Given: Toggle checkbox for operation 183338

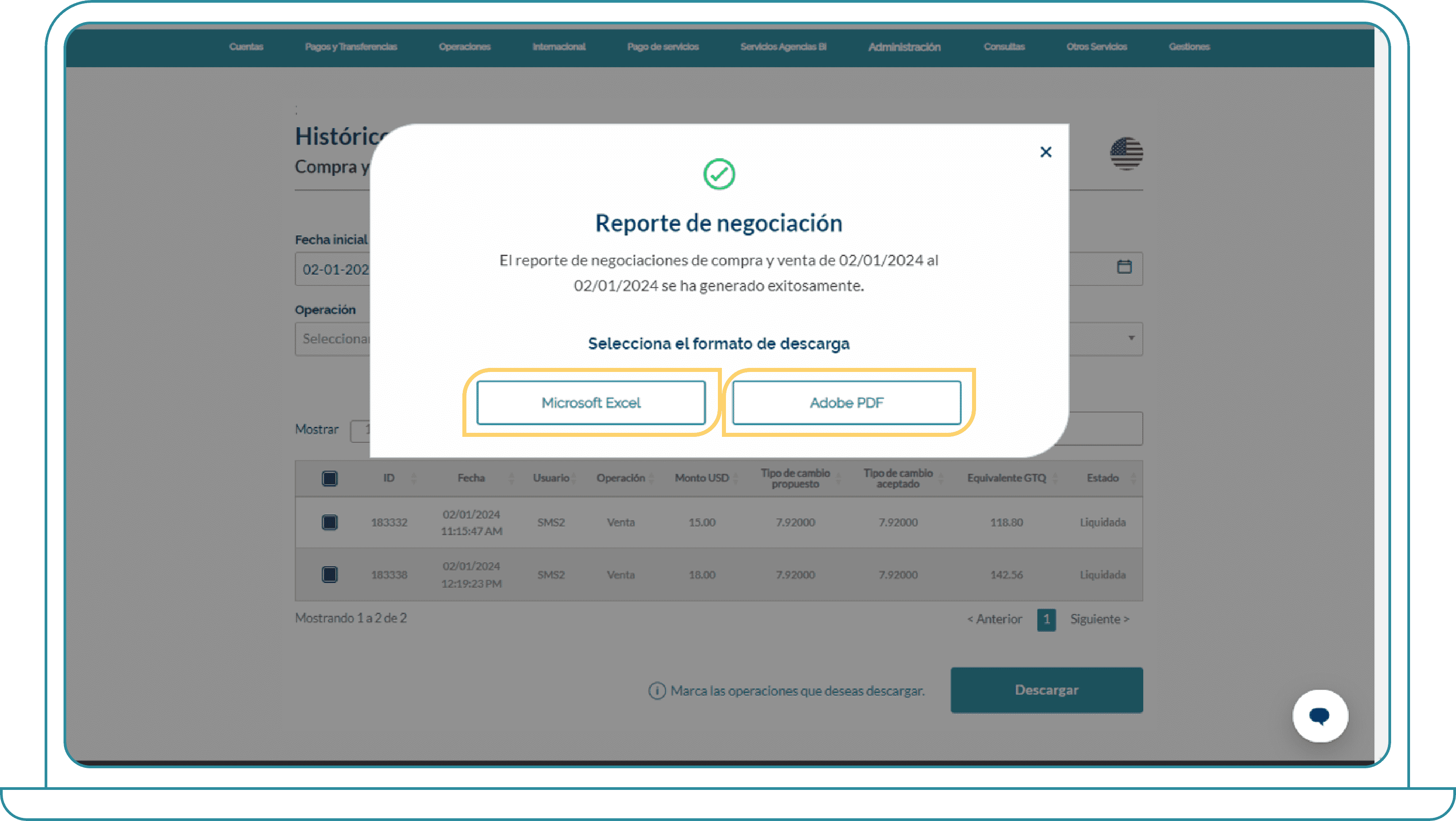Looking at the screenshot, I should click(x=329, y=574).
